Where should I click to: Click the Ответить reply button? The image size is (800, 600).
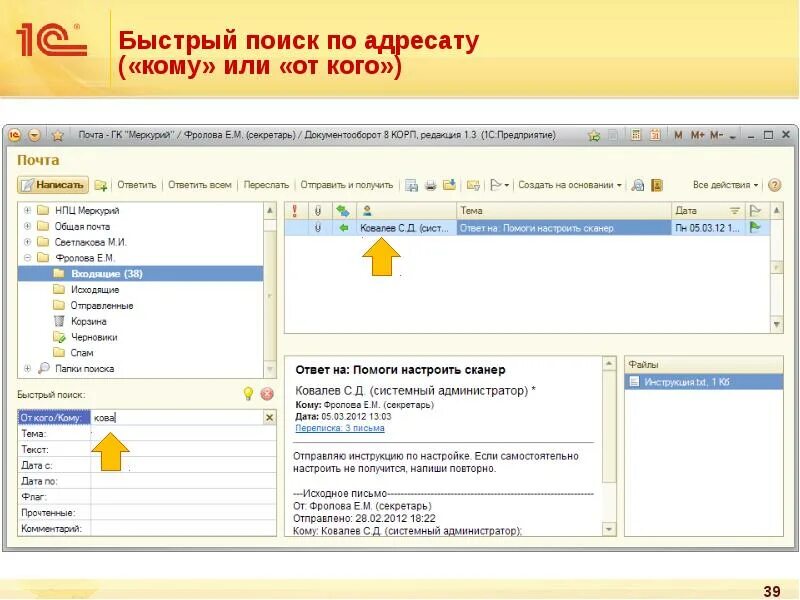click(137, 185)
